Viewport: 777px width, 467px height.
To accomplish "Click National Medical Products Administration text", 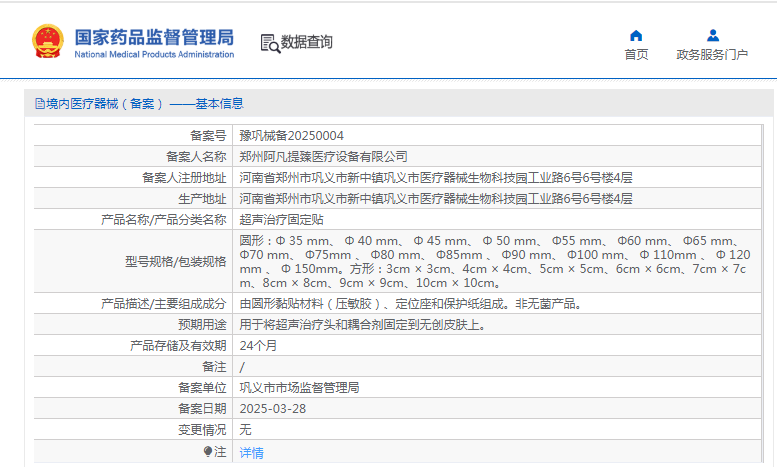I will [x=154, y=55].
